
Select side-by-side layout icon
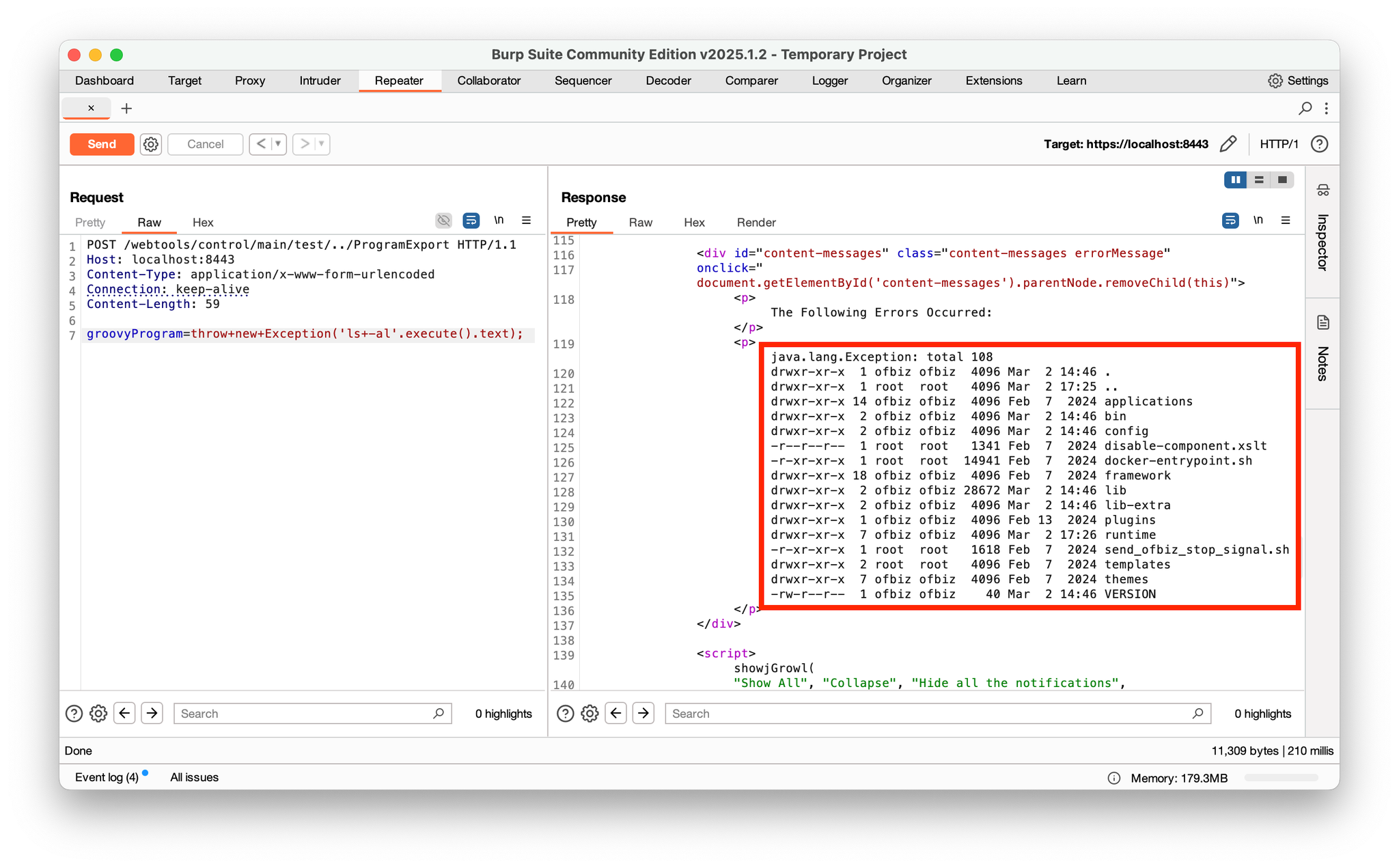pos(1236,180)
